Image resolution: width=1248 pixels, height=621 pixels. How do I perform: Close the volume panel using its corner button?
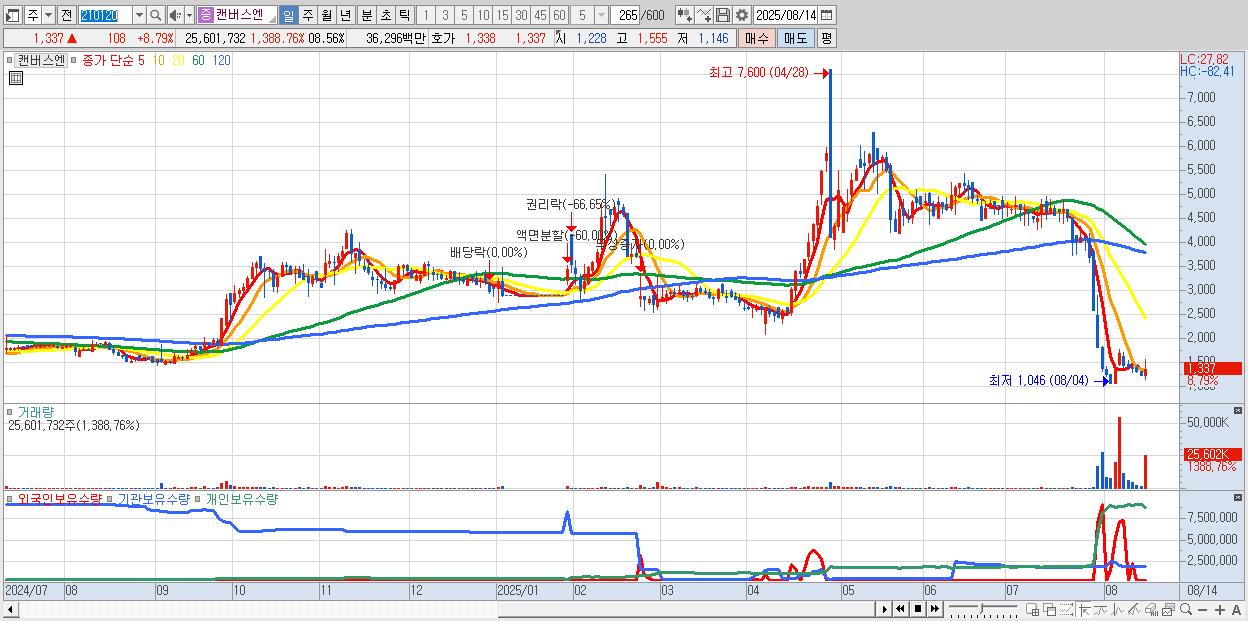pos(1239,411)
